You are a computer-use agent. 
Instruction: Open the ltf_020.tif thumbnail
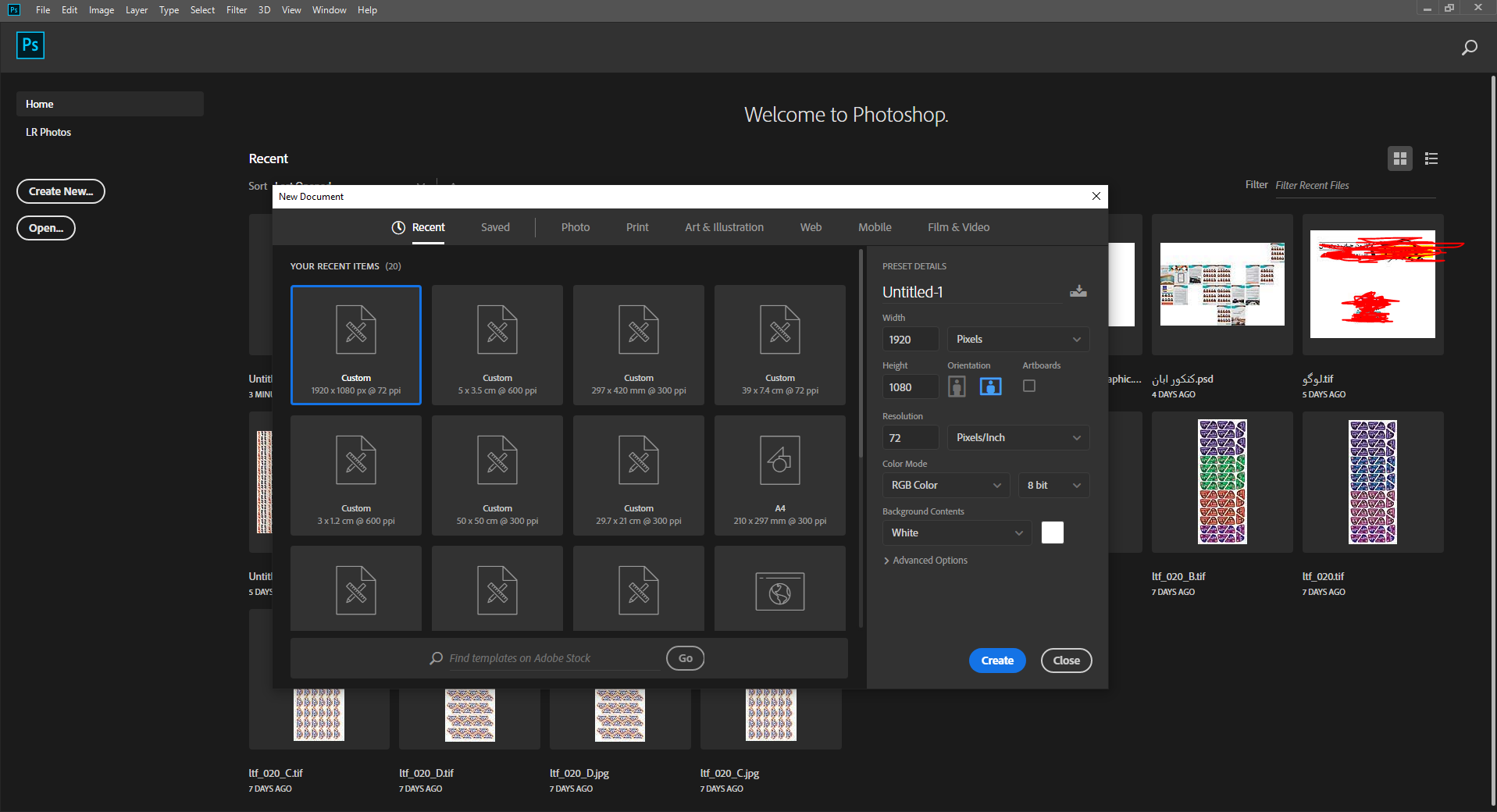(1373, 482)
